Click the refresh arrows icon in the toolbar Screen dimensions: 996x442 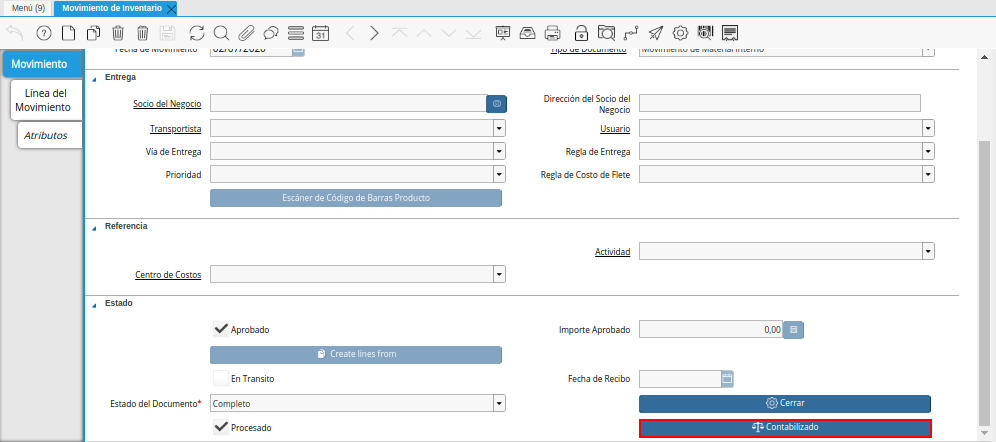(x=197, y=33)
